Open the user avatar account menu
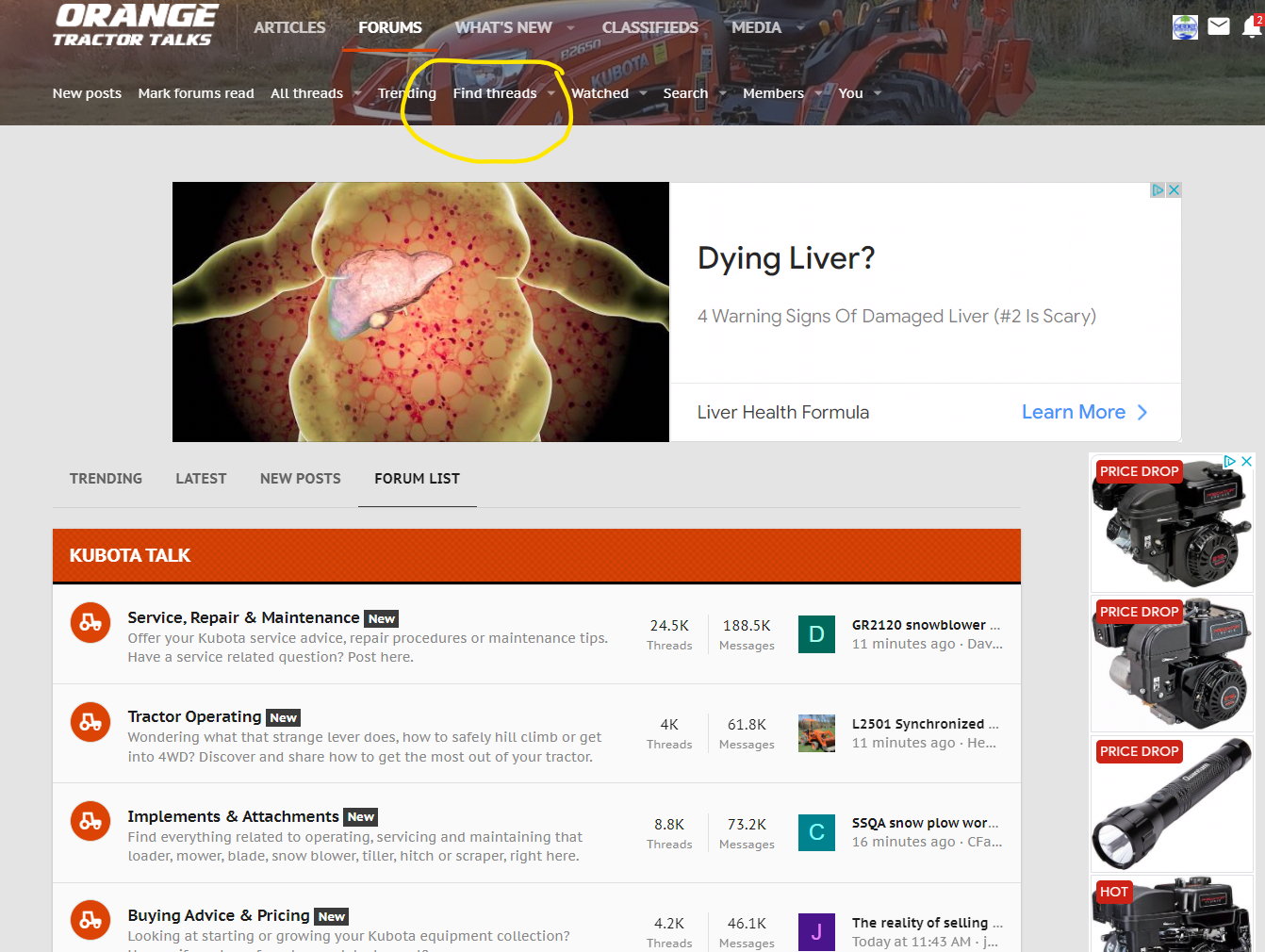The width and height of the screenshot is (1265, 952). (1185, 27)
